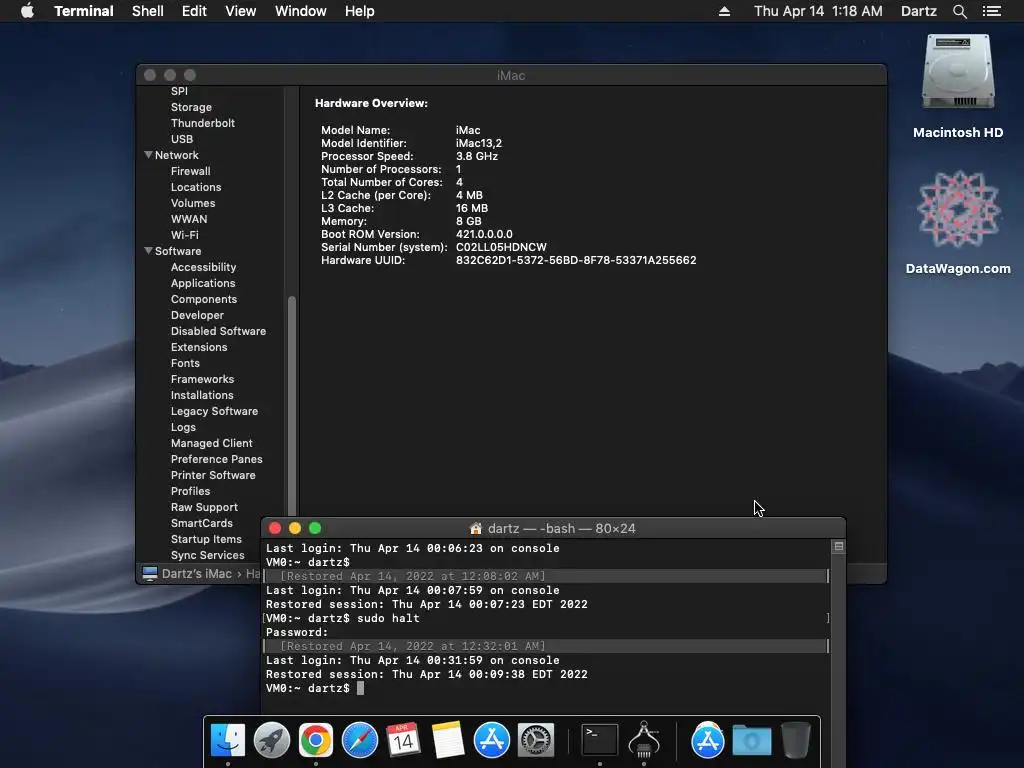
Task: Click the computer icon in iMac path bar
Action: [x=150, y=573]
